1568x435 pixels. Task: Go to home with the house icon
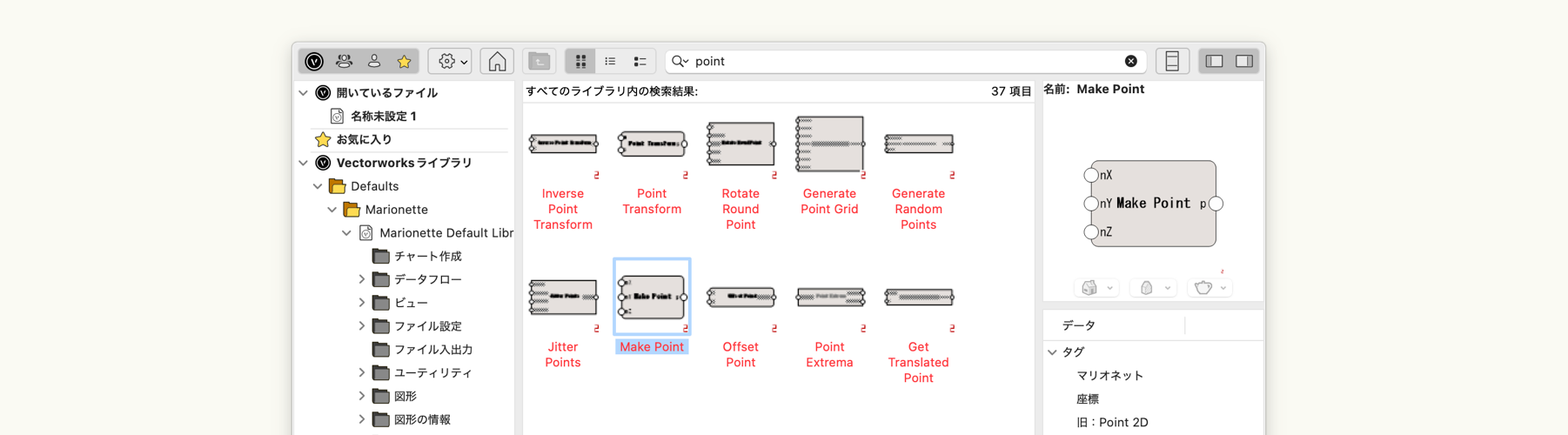point(497,61)
